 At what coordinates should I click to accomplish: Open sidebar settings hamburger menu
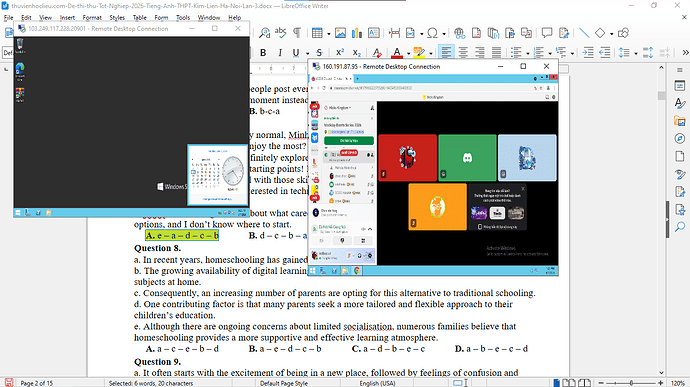tap(680, 70)
